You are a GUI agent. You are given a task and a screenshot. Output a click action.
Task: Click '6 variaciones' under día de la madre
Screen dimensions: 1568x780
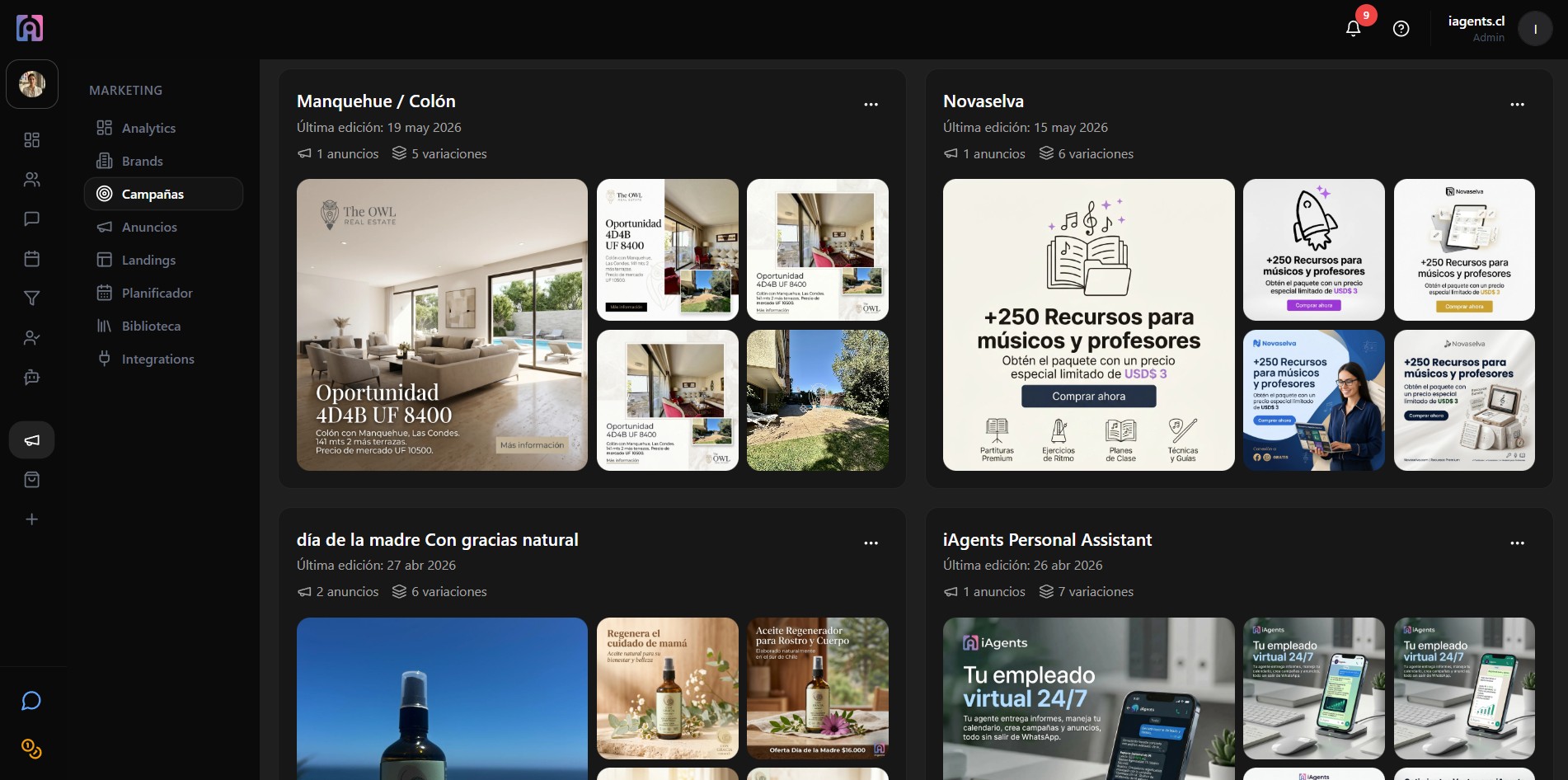pyautogui.click(x=439, y=592)
